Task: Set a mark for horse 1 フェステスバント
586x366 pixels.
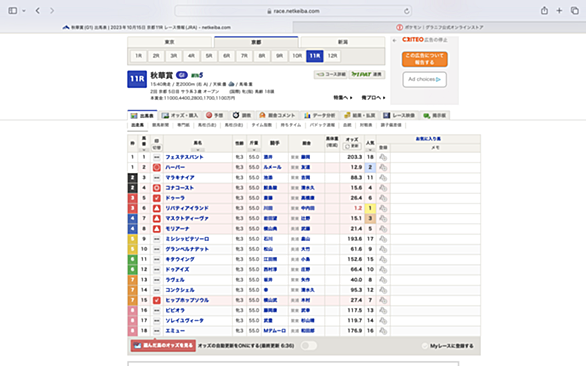Action: coord(157,157)
